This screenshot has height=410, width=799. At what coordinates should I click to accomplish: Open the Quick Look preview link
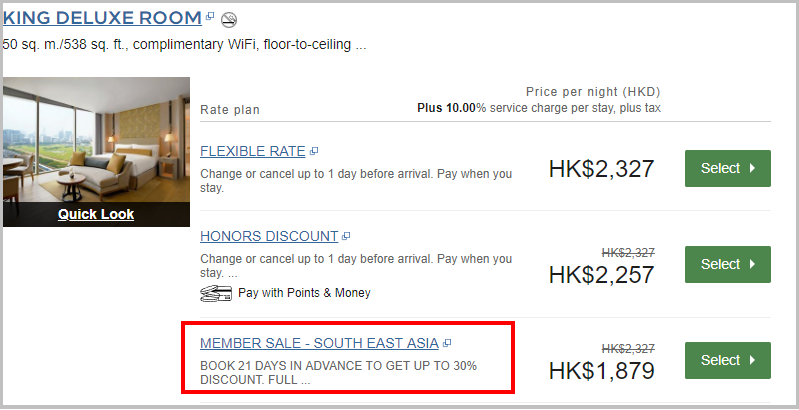(x=96, y=214)
